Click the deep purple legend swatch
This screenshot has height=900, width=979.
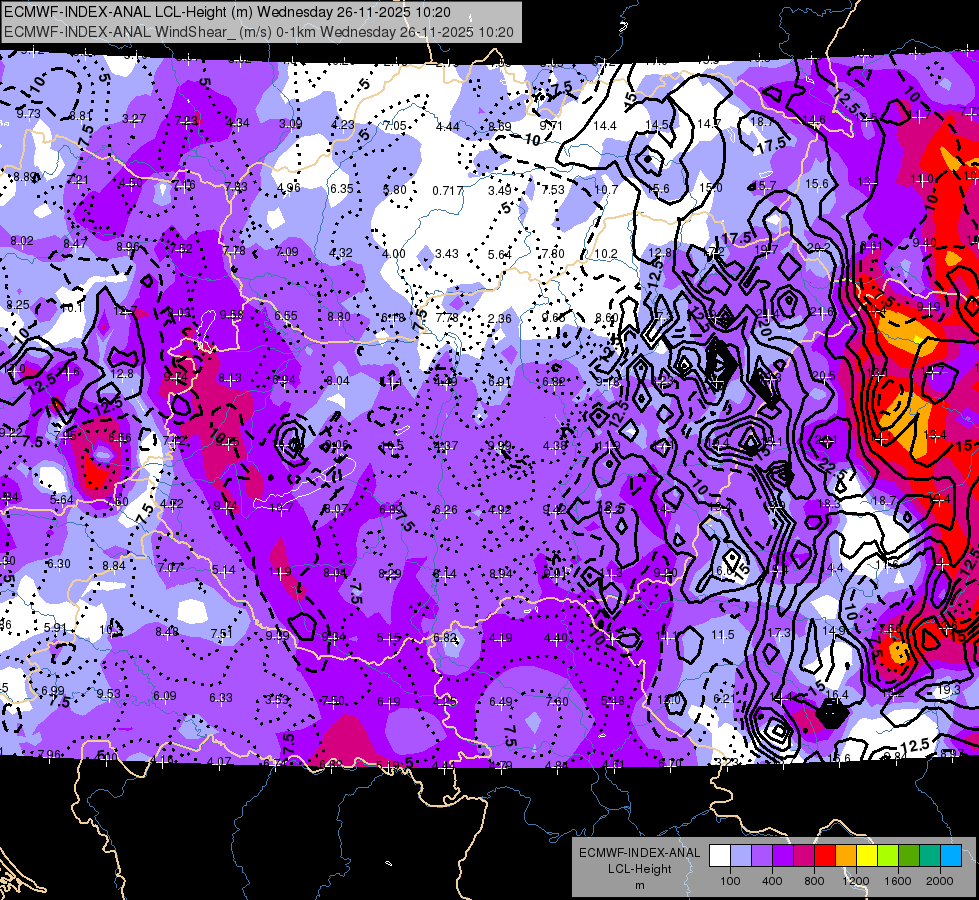click(x=783, y=856)
